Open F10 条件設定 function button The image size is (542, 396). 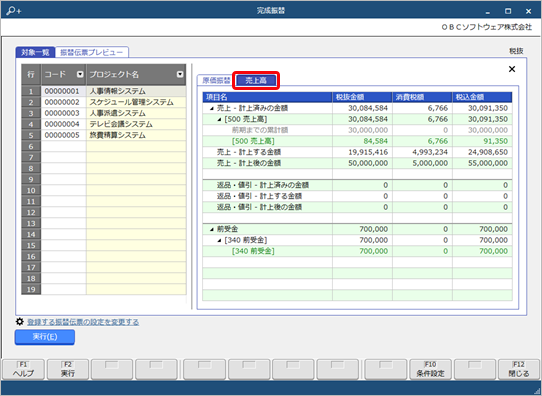pyautogui.click(x=430, y=369)
